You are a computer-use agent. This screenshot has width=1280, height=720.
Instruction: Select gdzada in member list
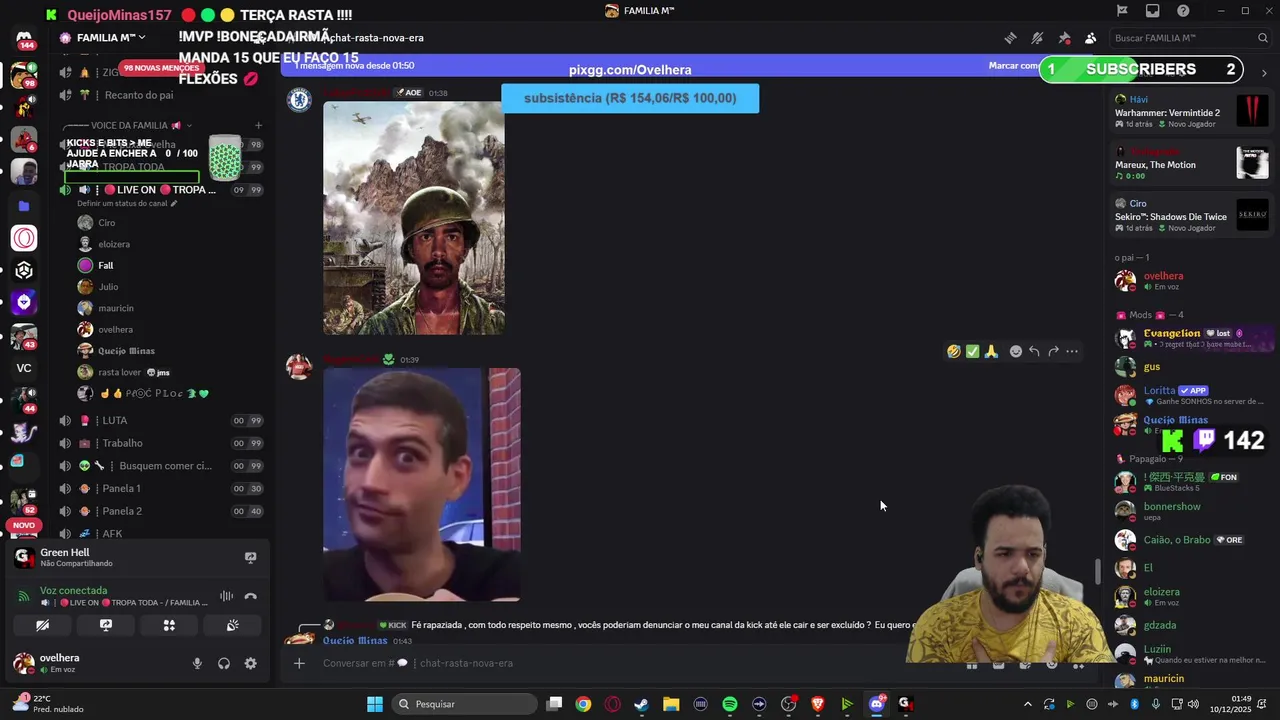[1192, 625]
